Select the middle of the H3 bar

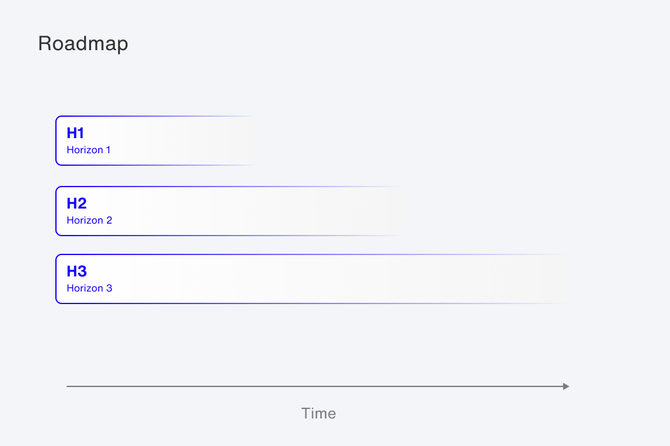[312, 279]
